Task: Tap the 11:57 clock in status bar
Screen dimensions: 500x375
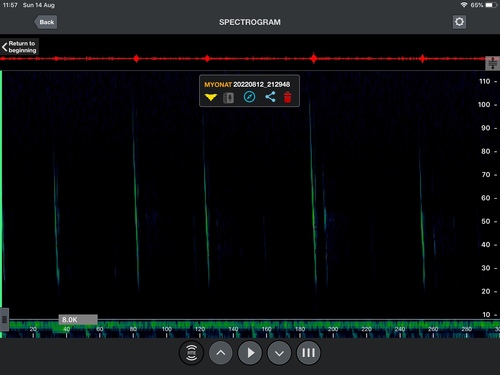Action: 10,5
